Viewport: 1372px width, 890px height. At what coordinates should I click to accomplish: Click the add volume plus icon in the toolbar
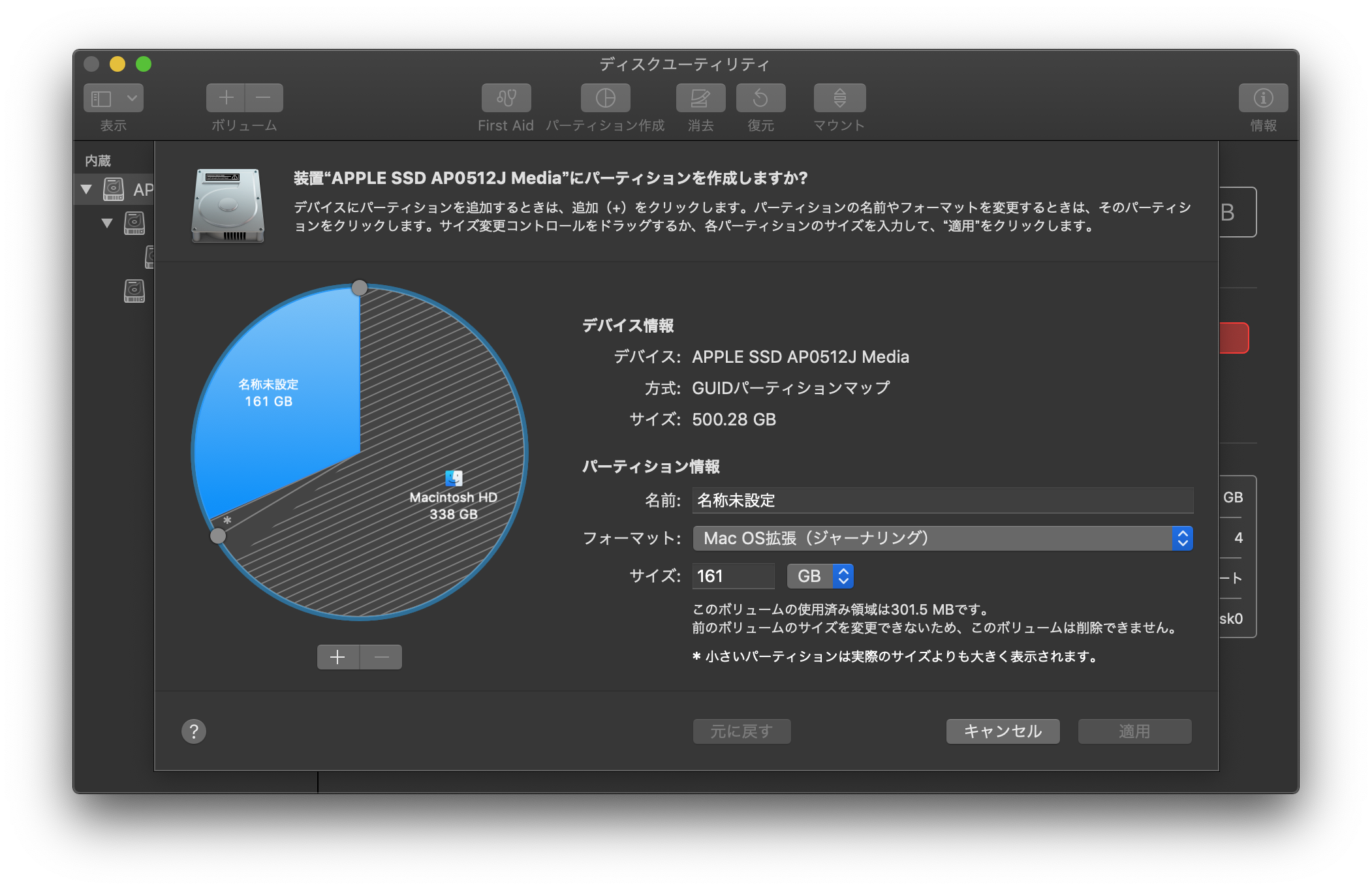226,98
